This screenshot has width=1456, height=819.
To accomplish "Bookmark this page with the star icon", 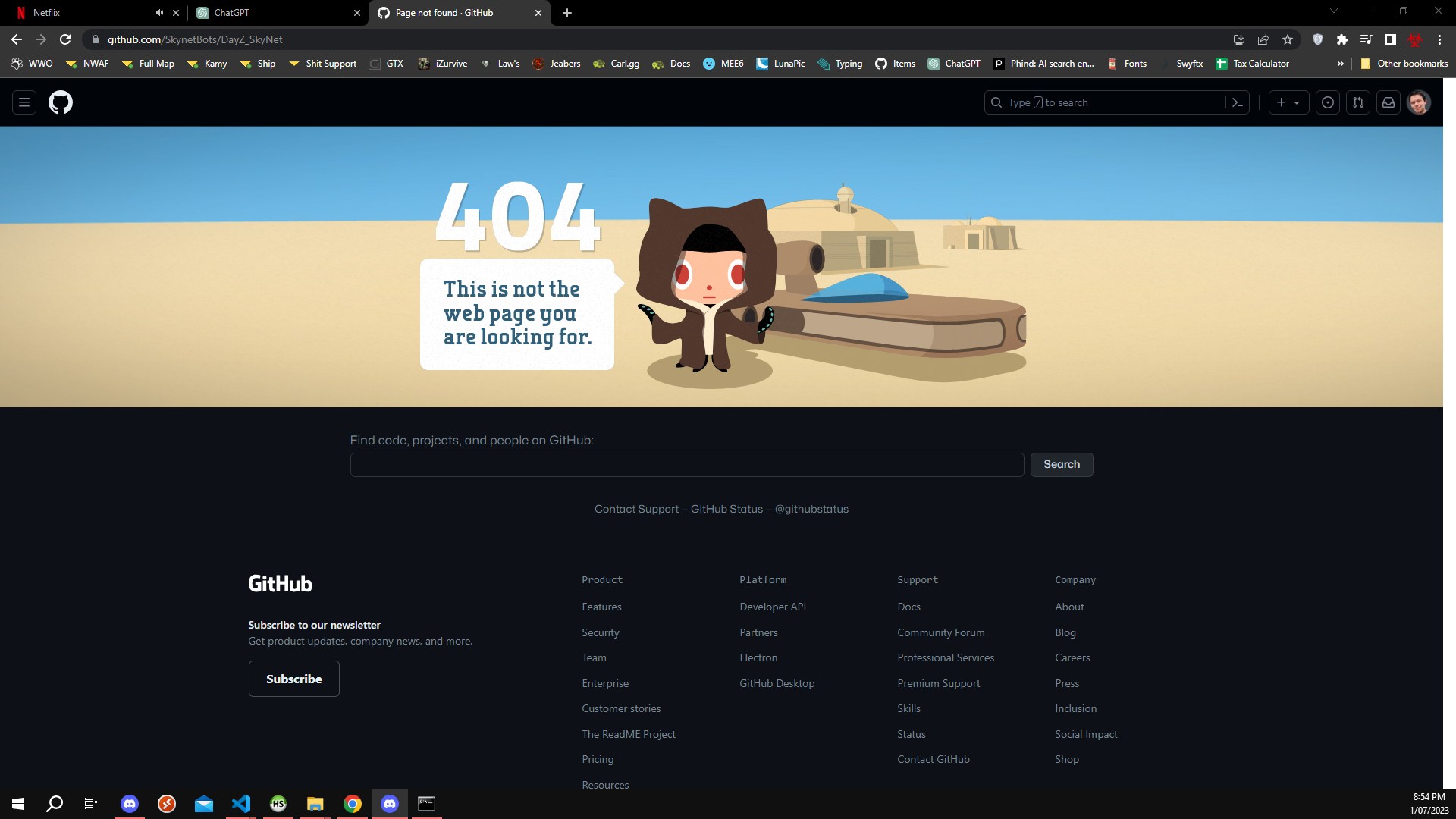I will (1288, 39).
